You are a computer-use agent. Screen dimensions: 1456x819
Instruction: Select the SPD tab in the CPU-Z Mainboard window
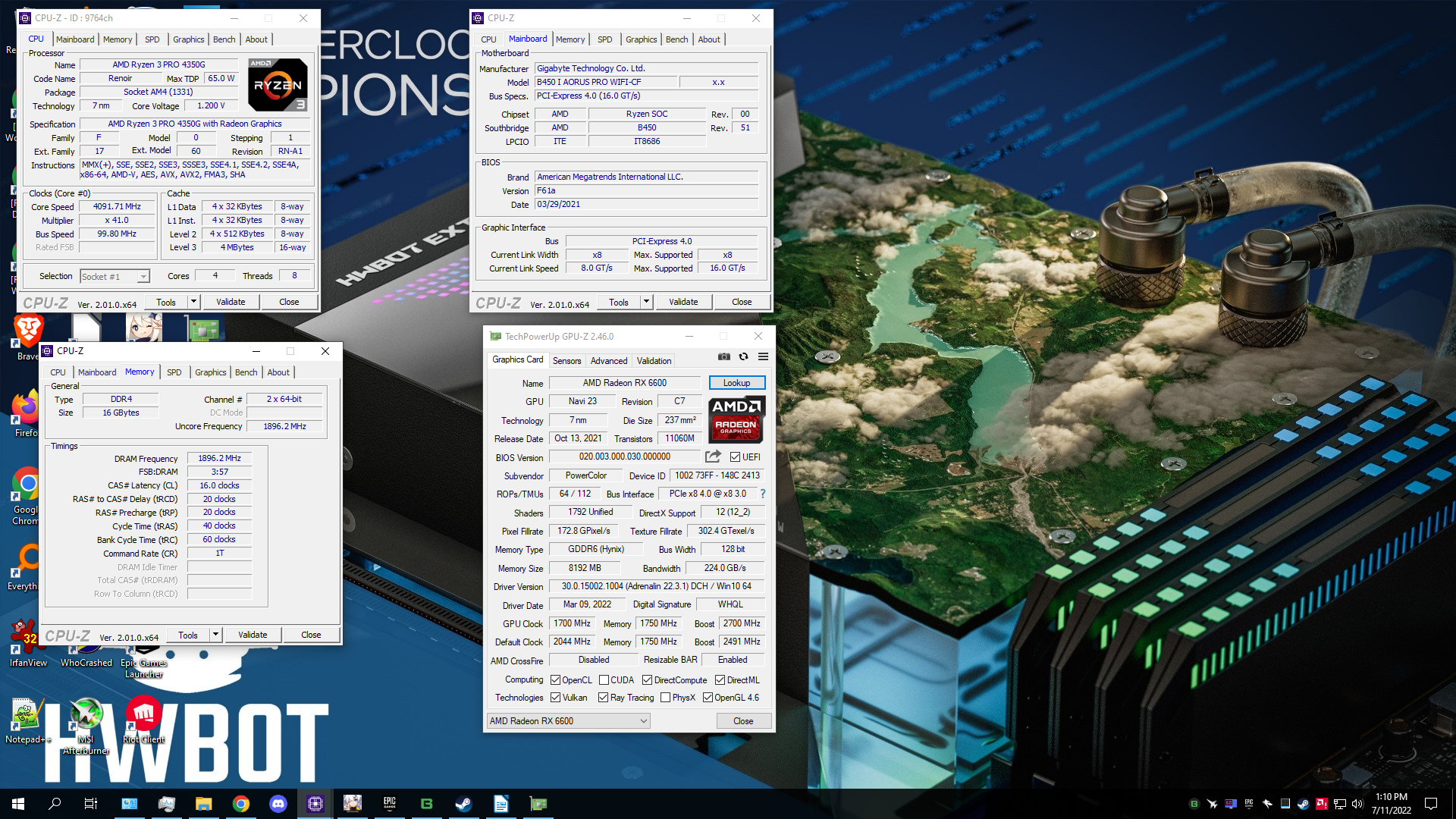point(604,39)
